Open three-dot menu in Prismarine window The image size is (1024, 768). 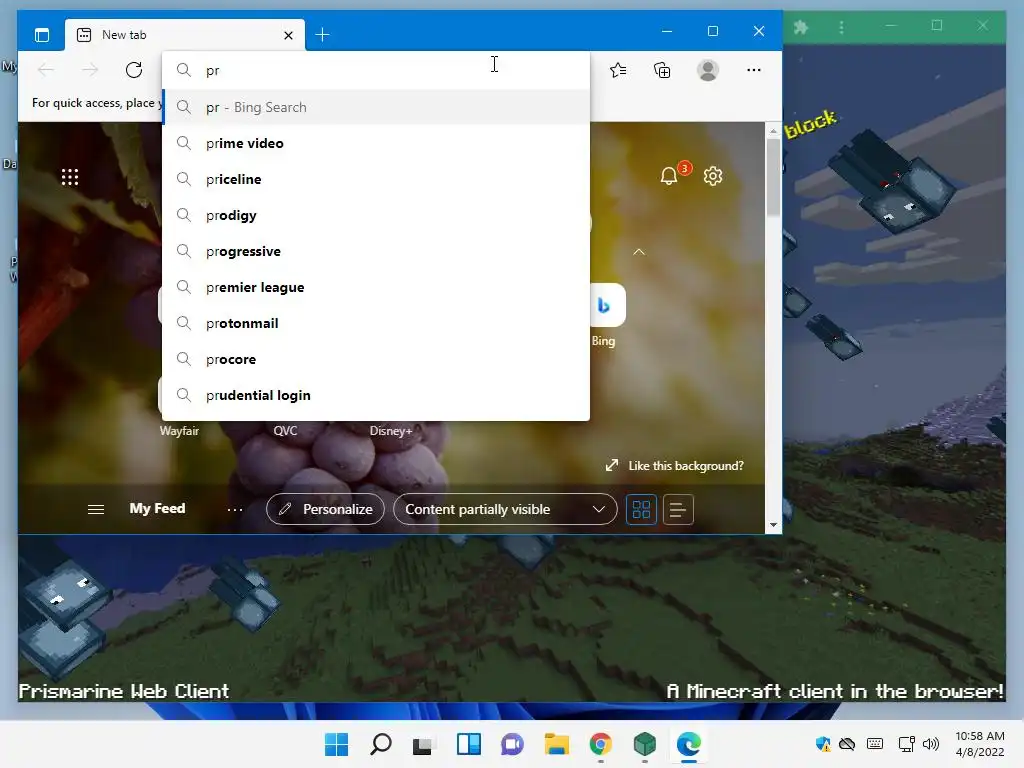click(841, 27)
